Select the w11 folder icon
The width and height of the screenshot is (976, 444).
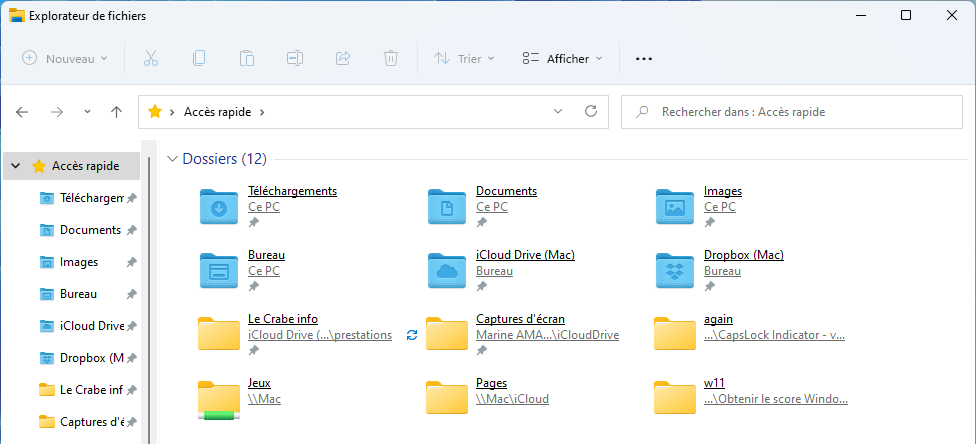click(675, 397)
